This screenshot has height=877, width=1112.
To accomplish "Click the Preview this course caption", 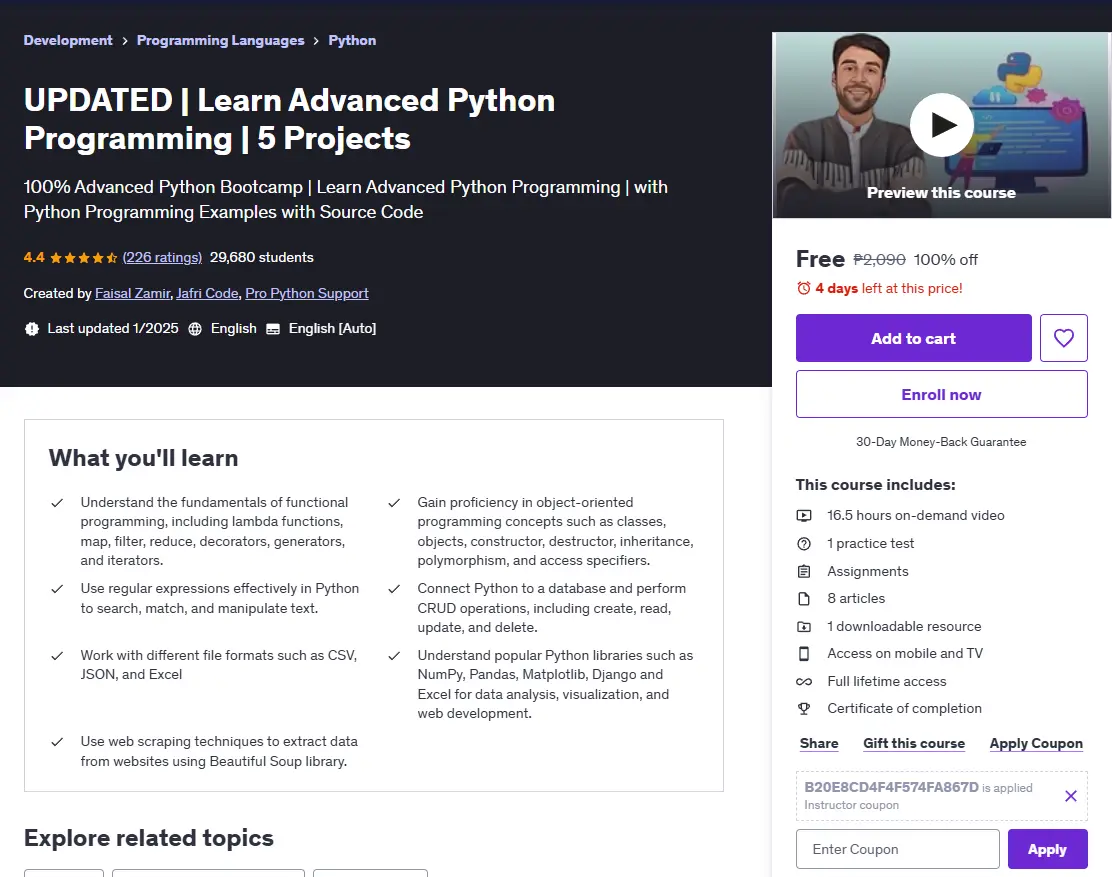I will tap(941, 193).
